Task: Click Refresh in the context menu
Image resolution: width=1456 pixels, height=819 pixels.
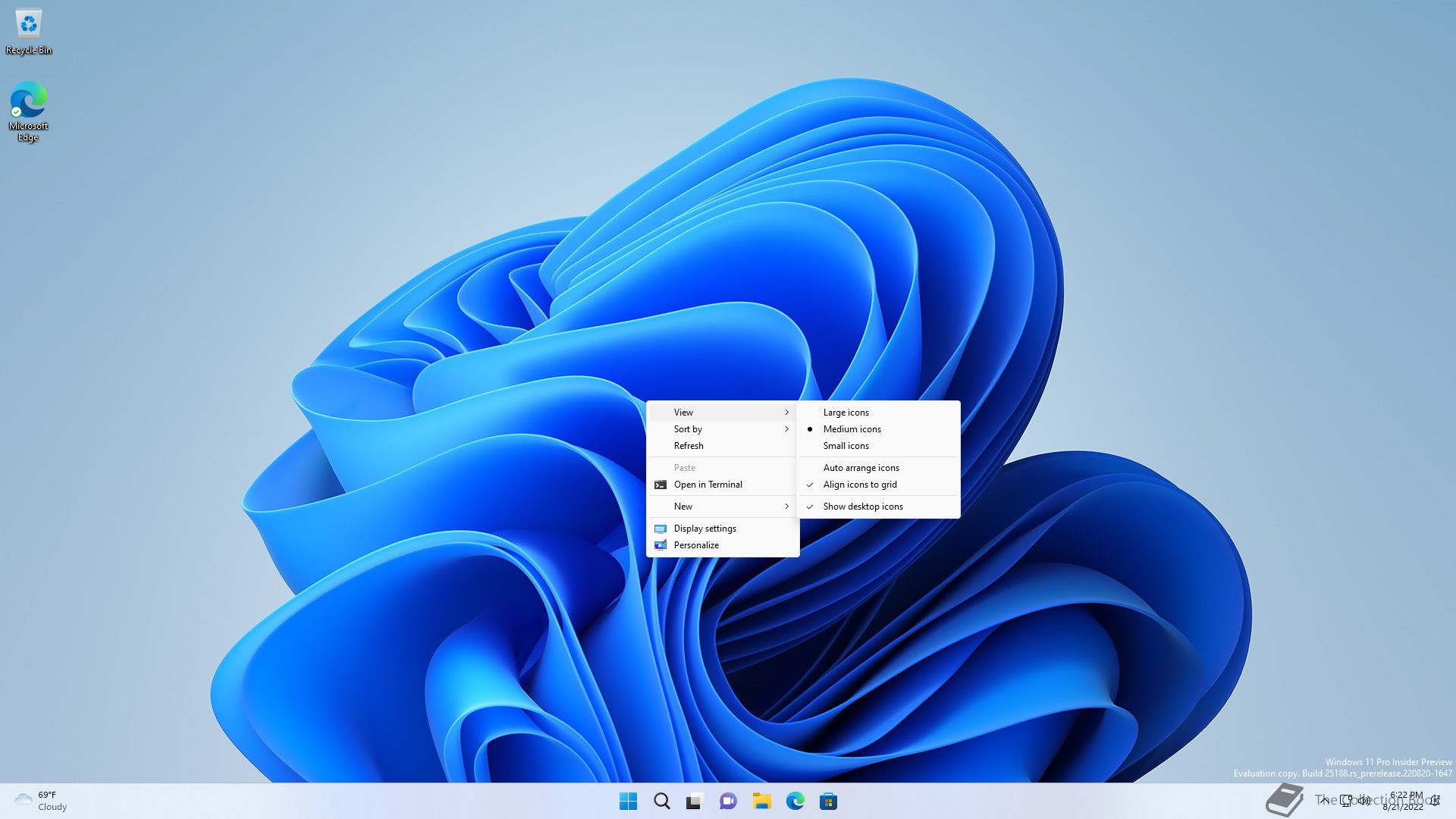Action: pyautogui.click(x=722, y=446)
